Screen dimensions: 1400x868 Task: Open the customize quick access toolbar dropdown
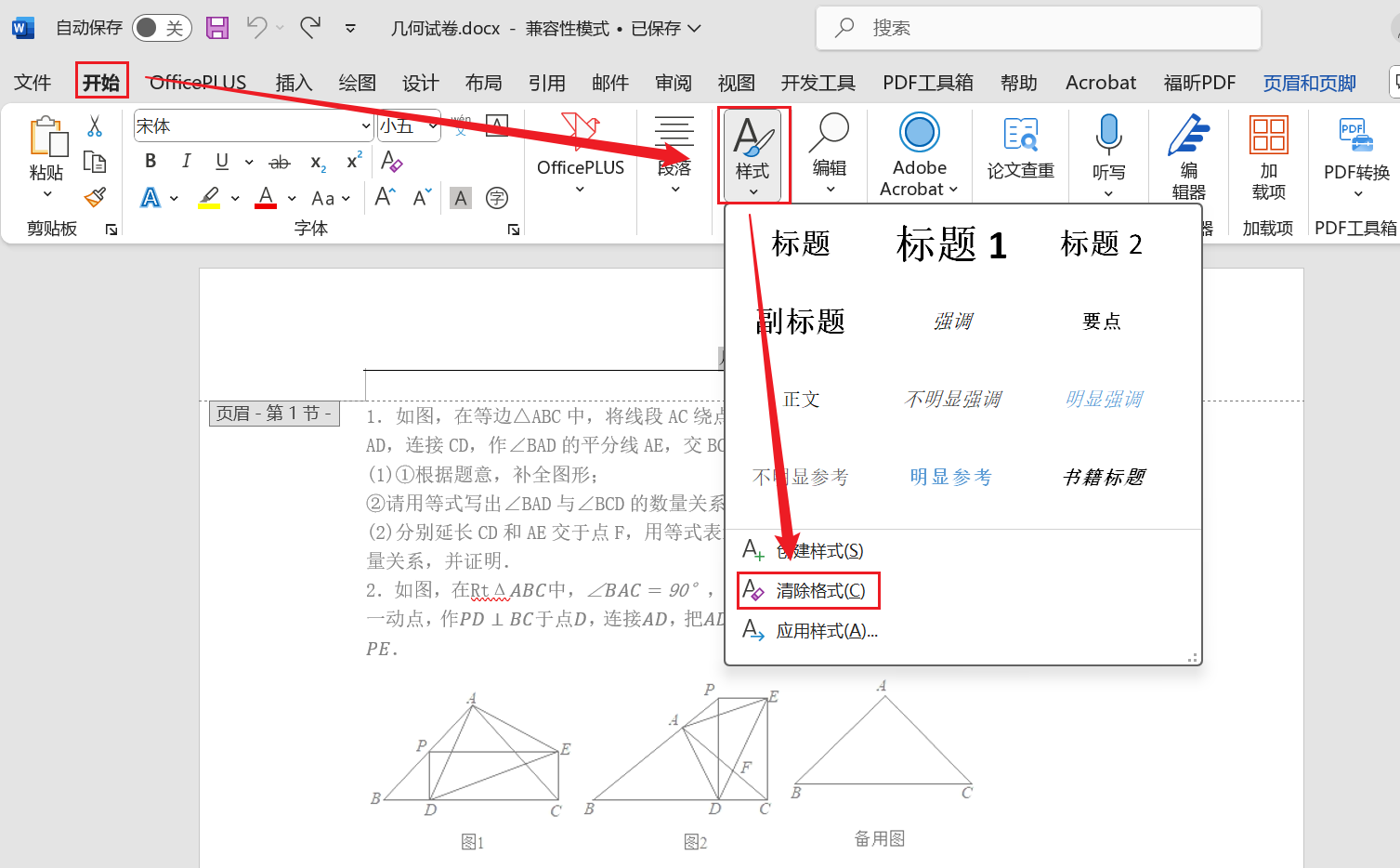(350, 28)
